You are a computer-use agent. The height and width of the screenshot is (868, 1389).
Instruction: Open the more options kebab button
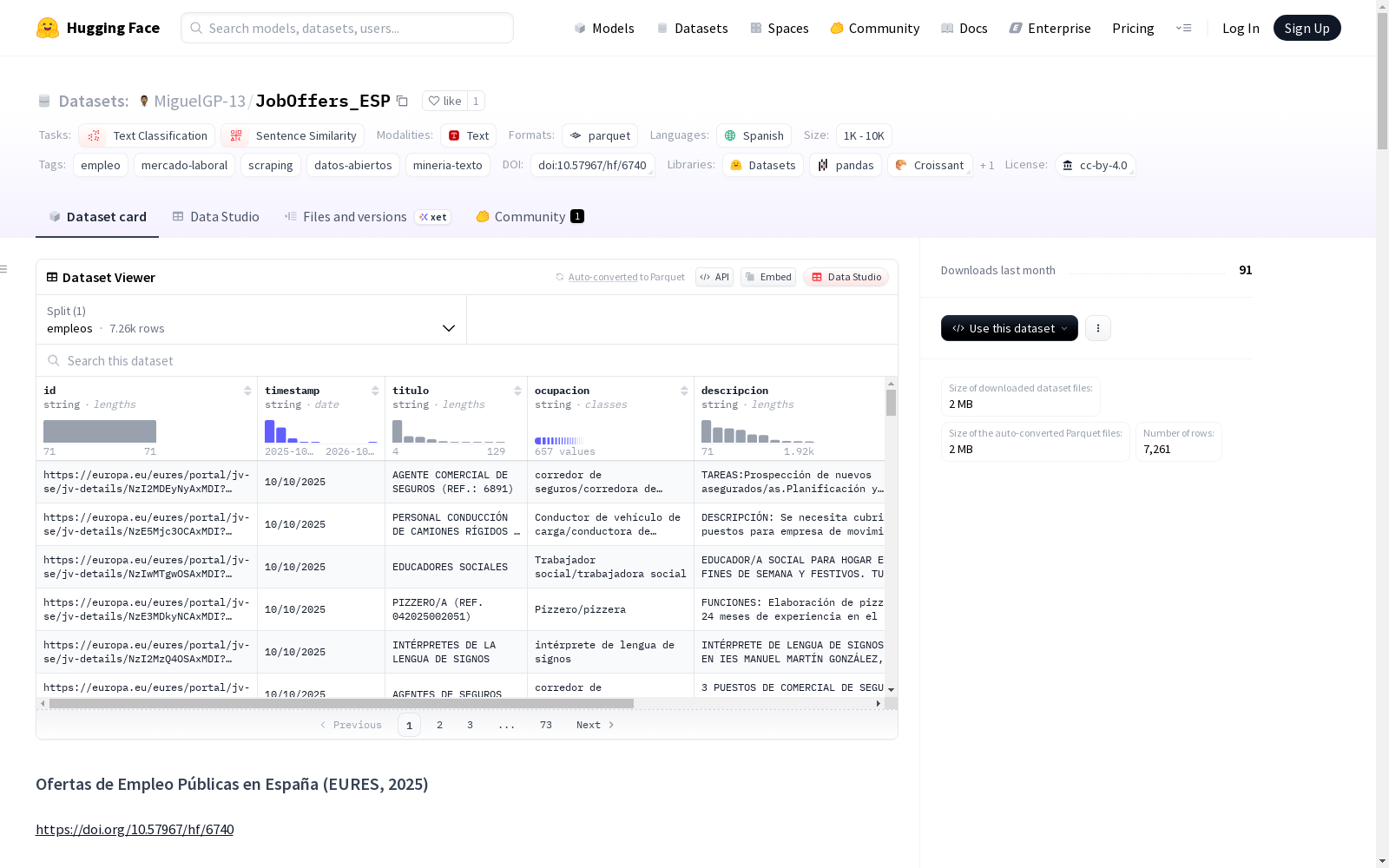click(1098, 328)
